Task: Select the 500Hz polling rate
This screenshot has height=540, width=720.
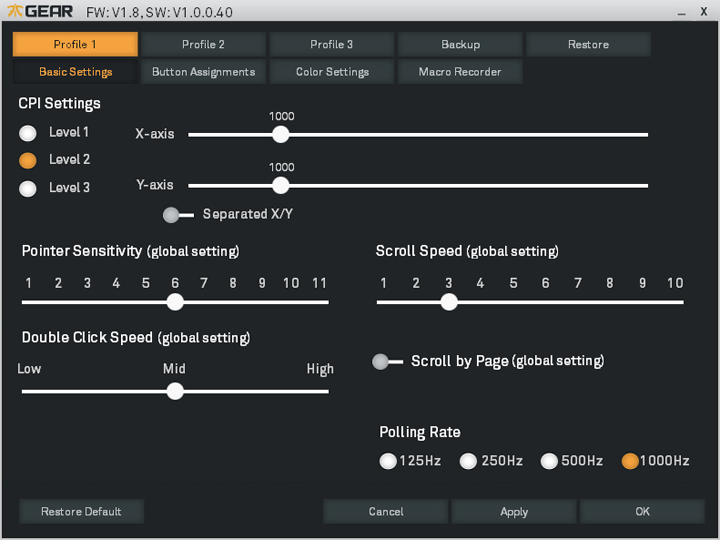Action: click(549, 461)
